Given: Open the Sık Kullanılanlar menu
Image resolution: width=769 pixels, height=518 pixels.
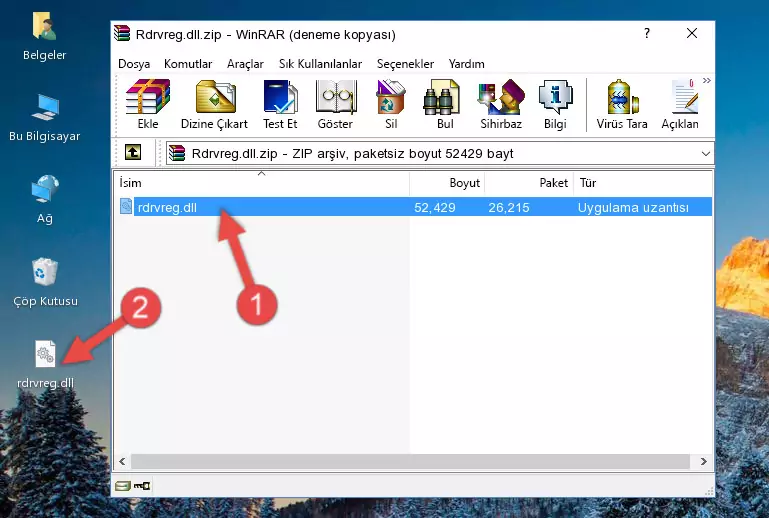Looking at the screenshot, I should 320,64.
